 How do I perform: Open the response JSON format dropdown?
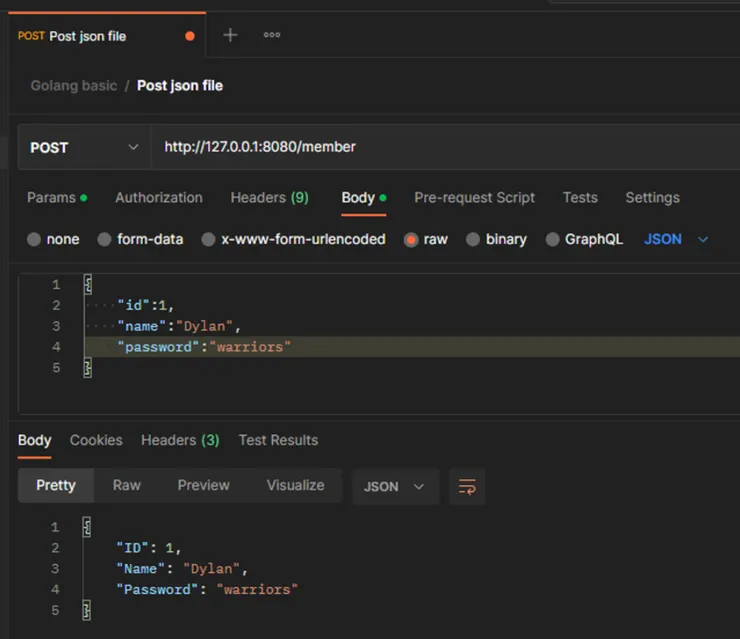pos(394,487)
